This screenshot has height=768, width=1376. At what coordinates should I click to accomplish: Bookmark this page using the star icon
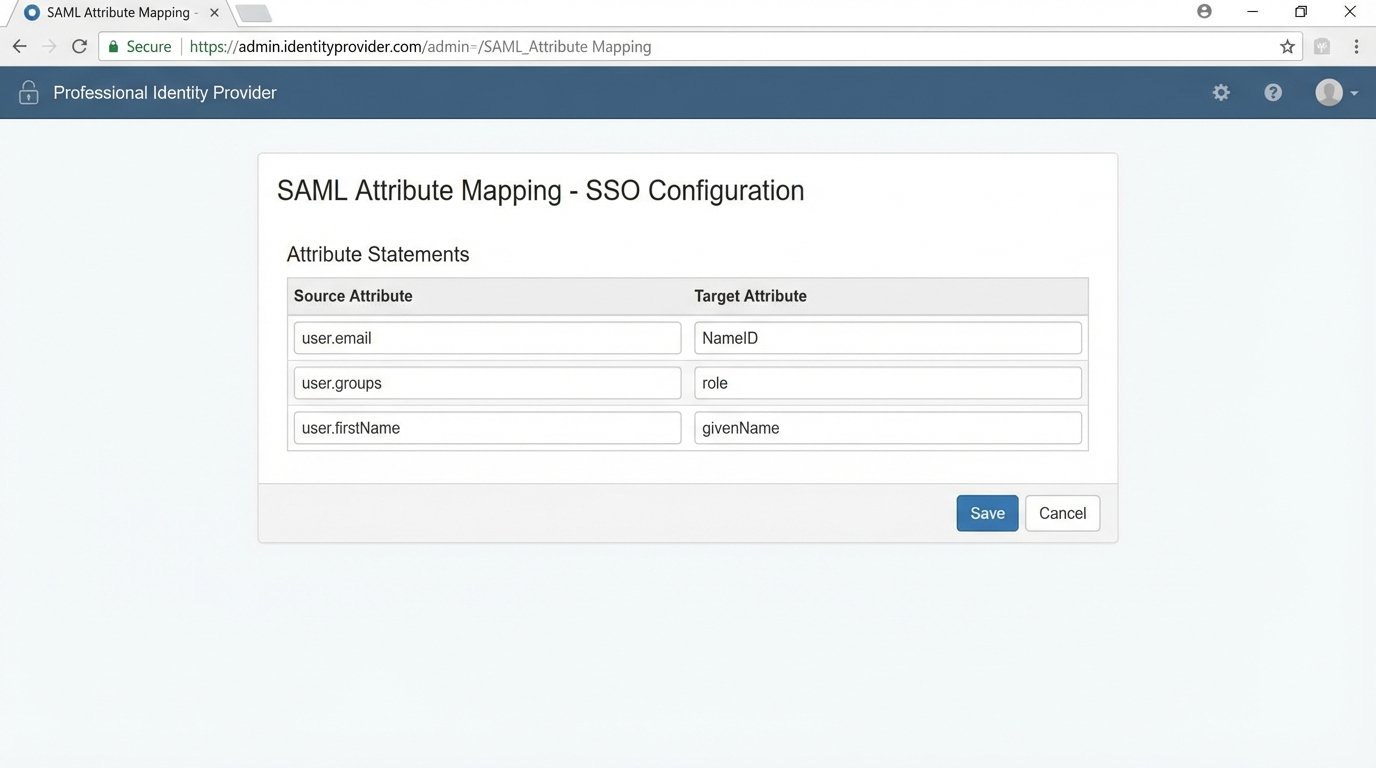(x=1287, y=46)
